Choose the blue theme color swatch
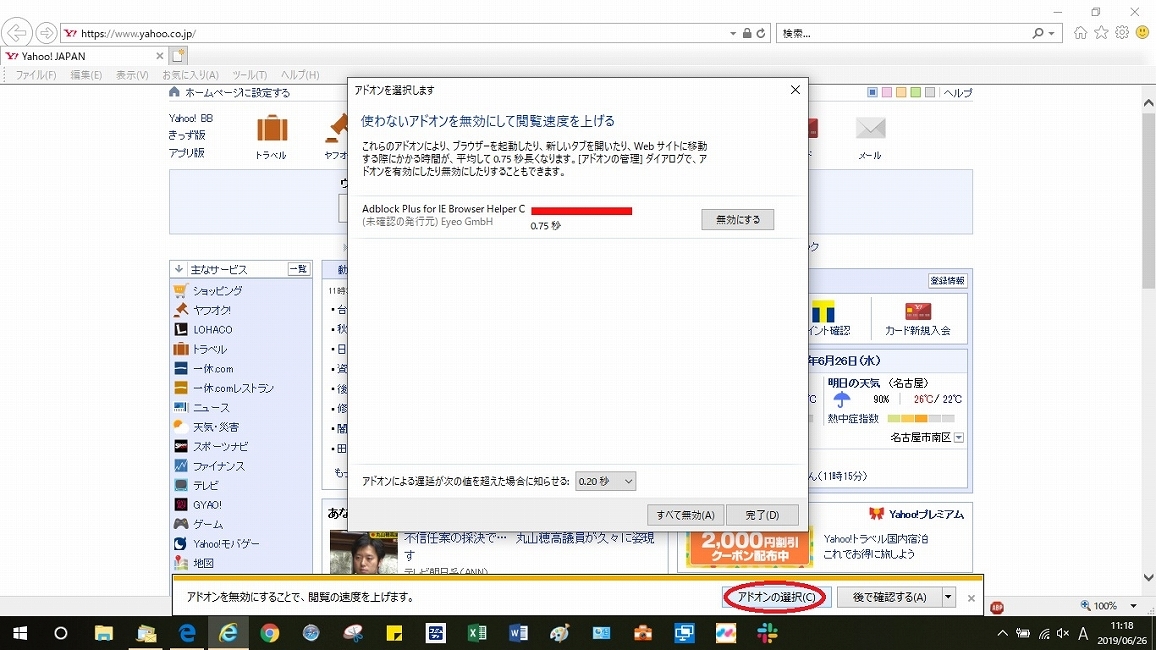 872,92
